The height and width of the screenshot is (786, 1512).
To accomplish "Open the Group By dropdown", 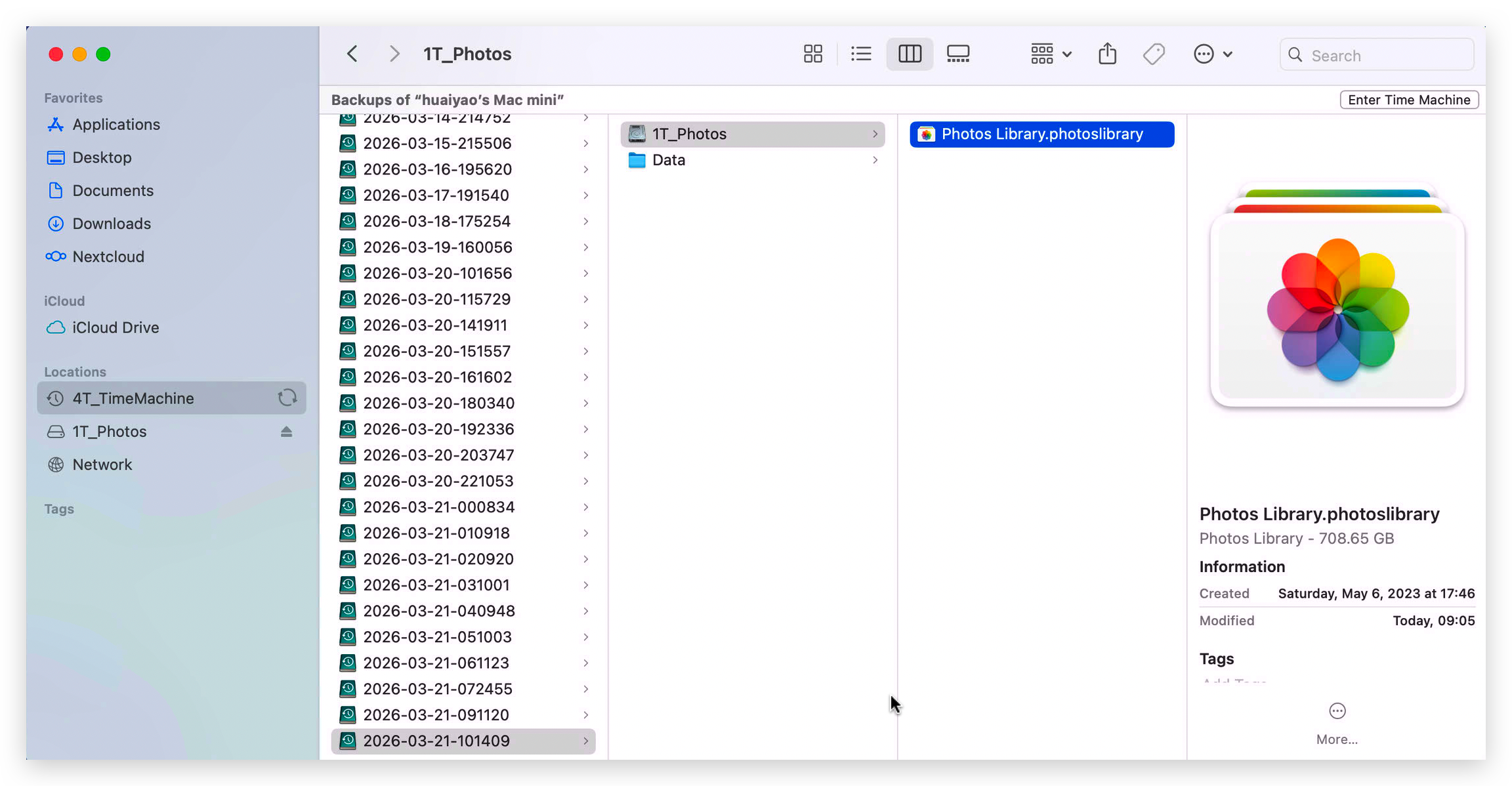I will [x=1051, y=54].
